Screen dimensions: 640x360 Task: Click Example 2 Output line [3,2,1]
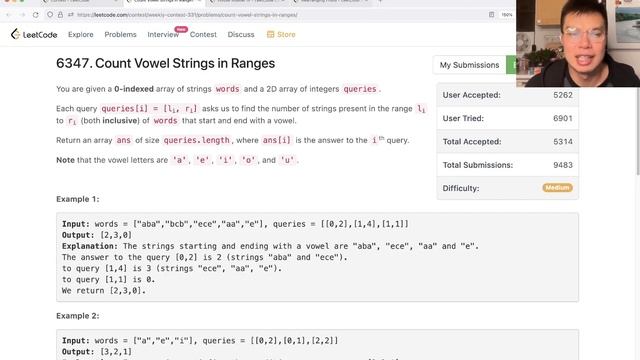(97, 352)
